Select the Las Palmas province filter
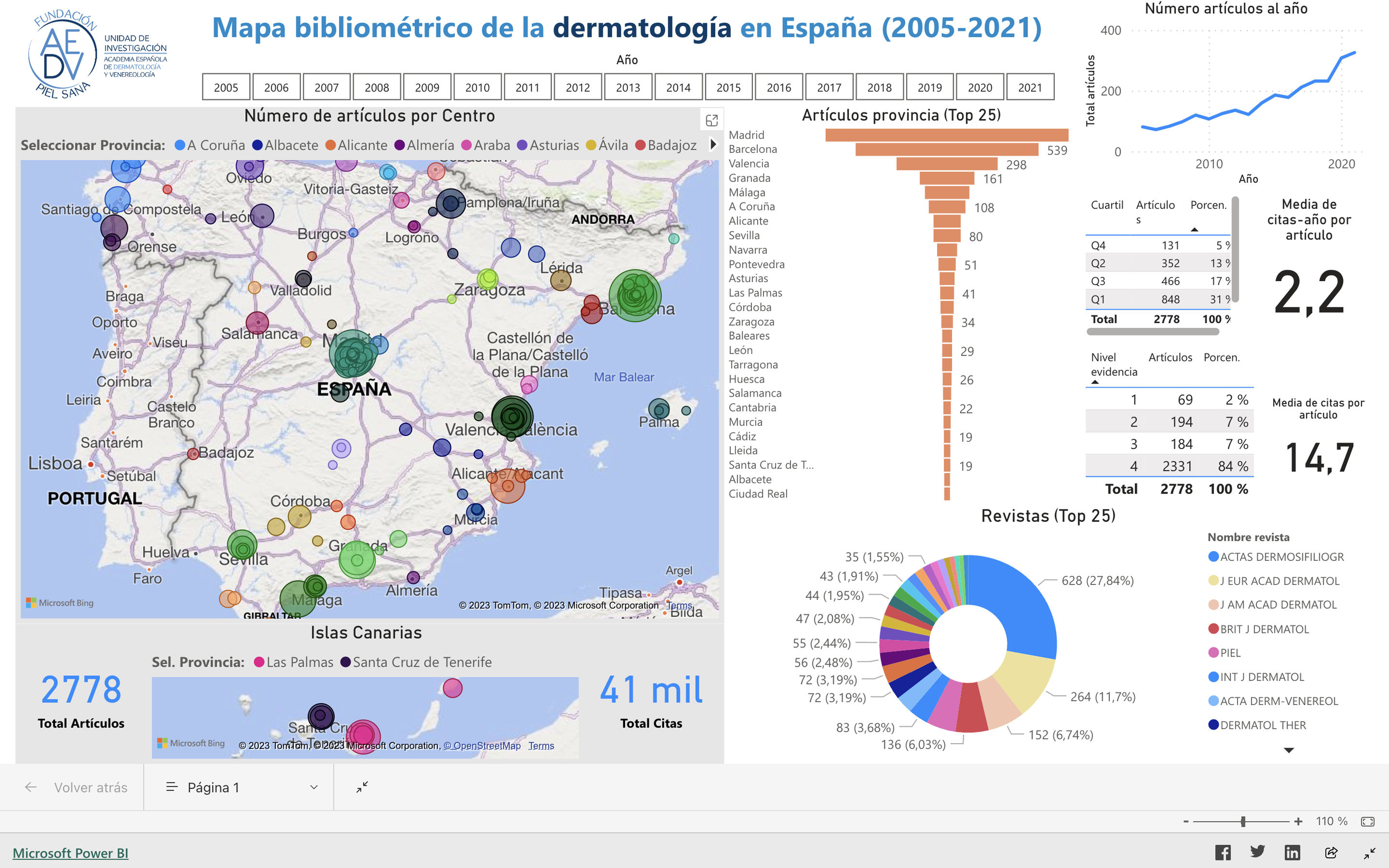Screen dimensions: 1389x868 click(293, 662)
